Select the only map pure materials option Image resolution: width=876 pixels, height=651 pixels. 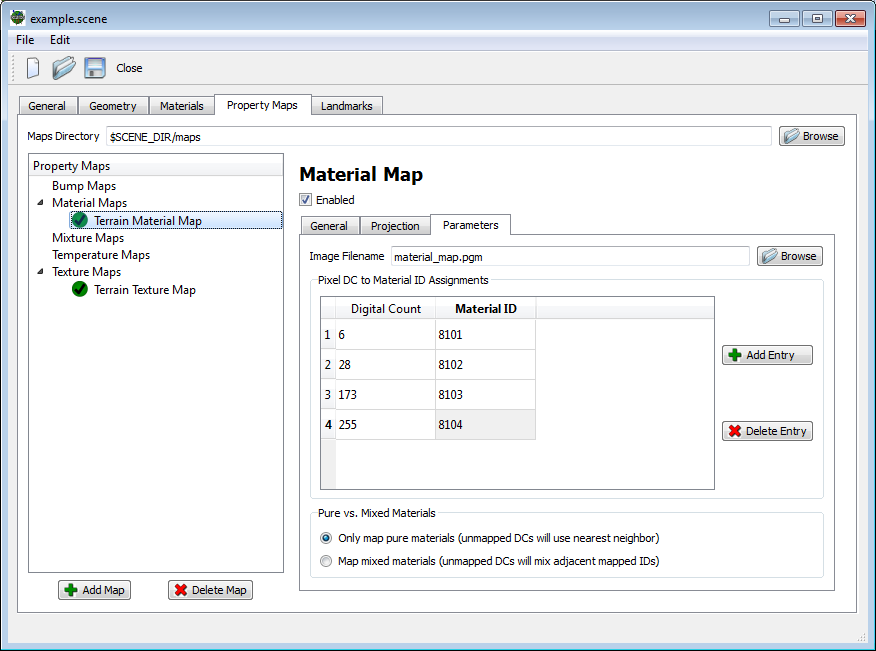tap(325, 537)
